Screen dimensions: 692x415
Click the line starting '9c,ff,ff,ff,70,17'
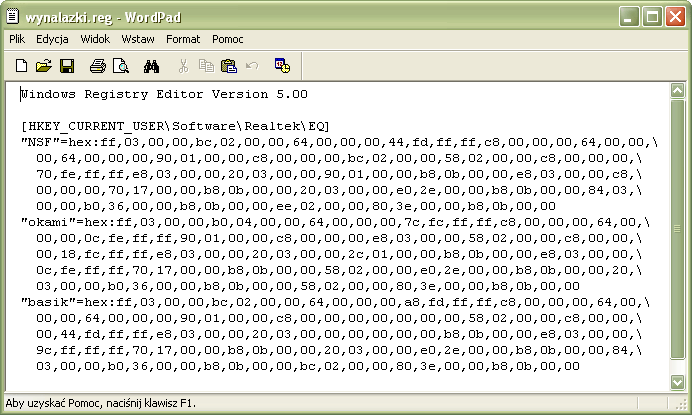tap(339, 350)
